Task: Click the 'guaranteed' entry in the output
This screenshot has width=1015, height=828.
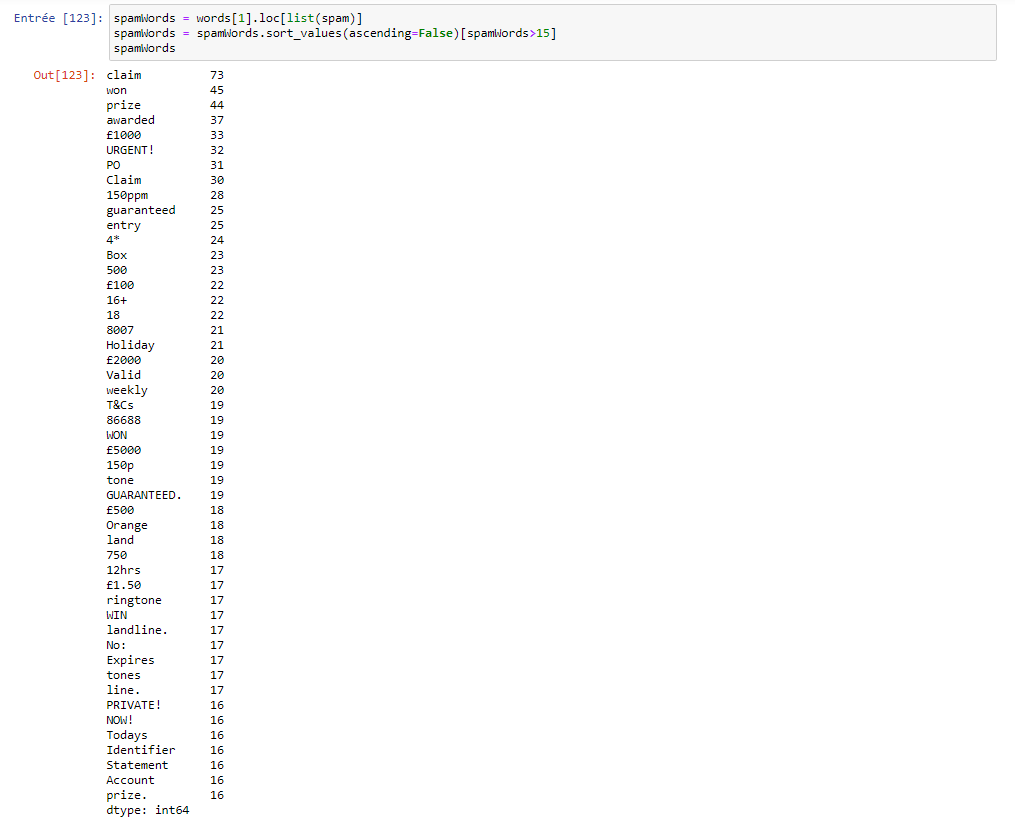Action: 141,210
